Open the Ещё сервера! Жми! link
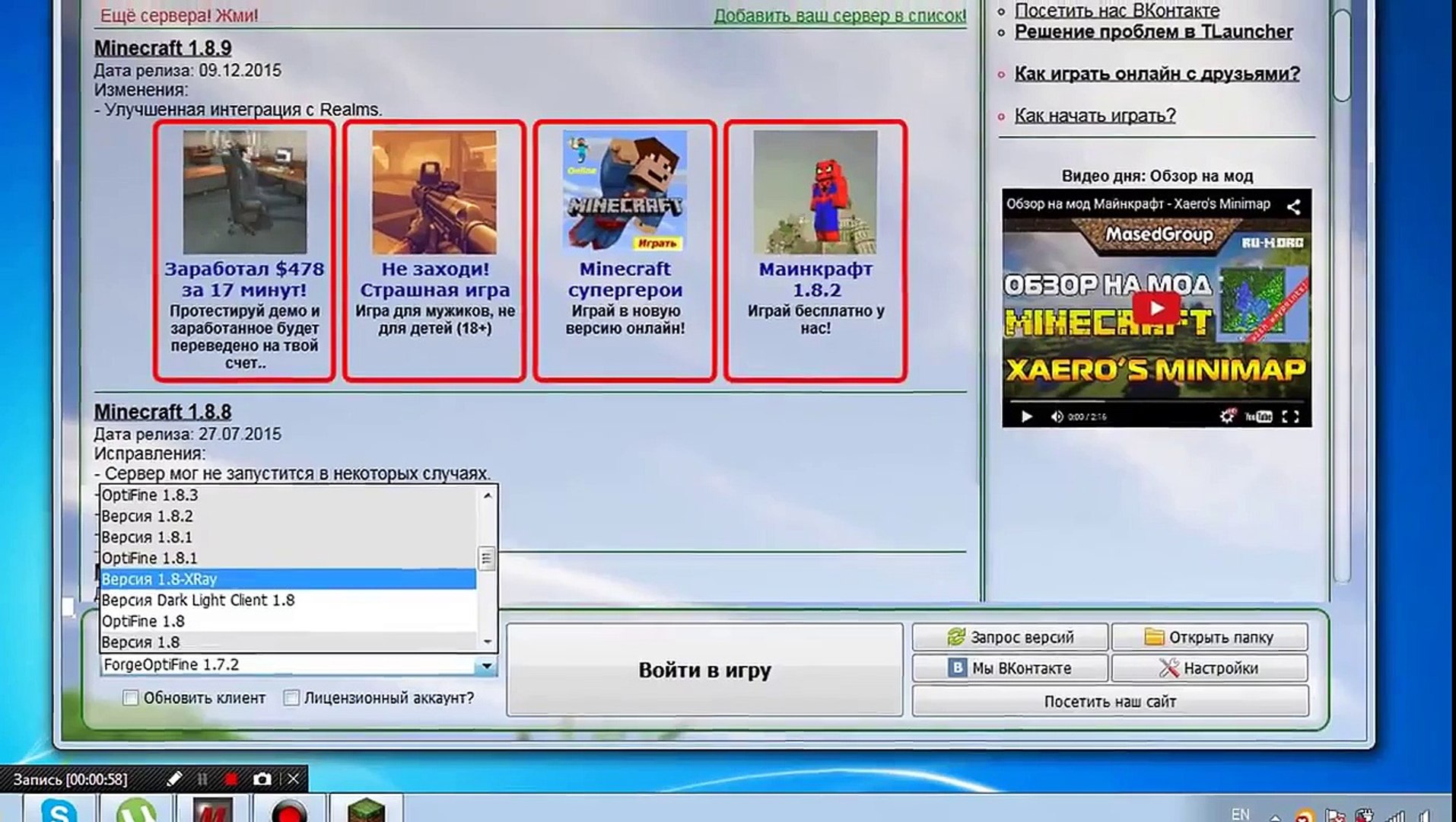Image resolution: width=1456 pixels, height=822 pixels. [180, 15]
